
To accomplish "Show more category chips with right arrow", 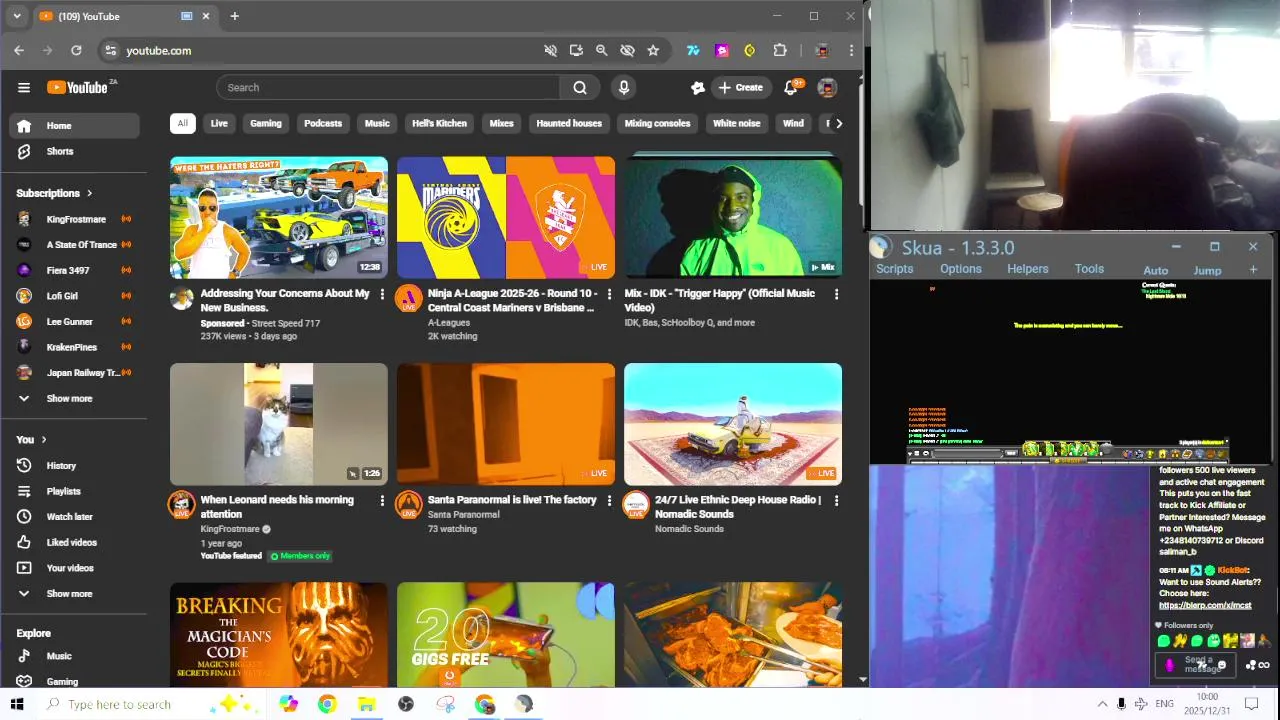I will [838, 123].
